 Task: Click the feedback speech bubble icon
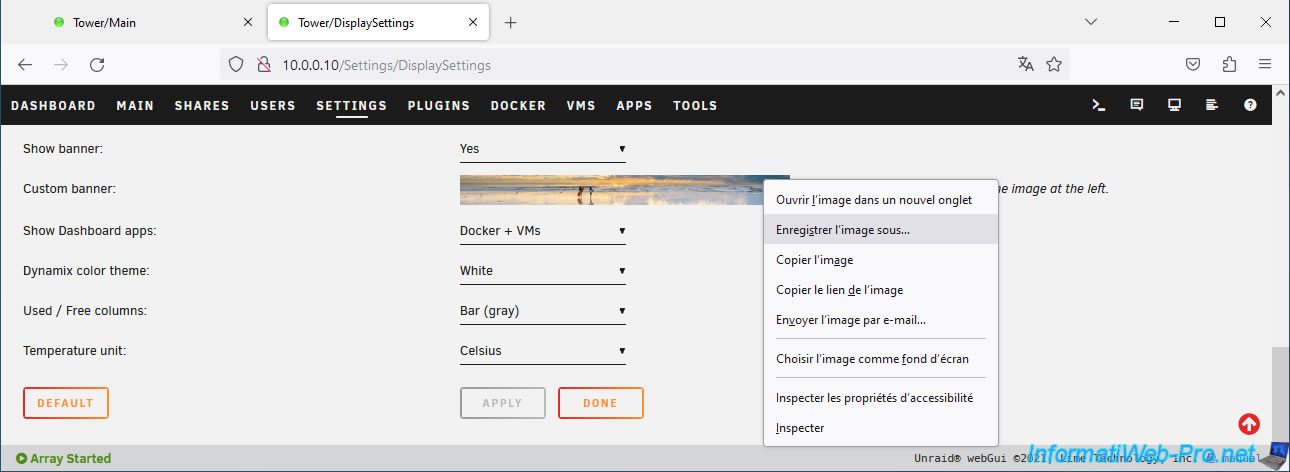tap(1137, 105)
